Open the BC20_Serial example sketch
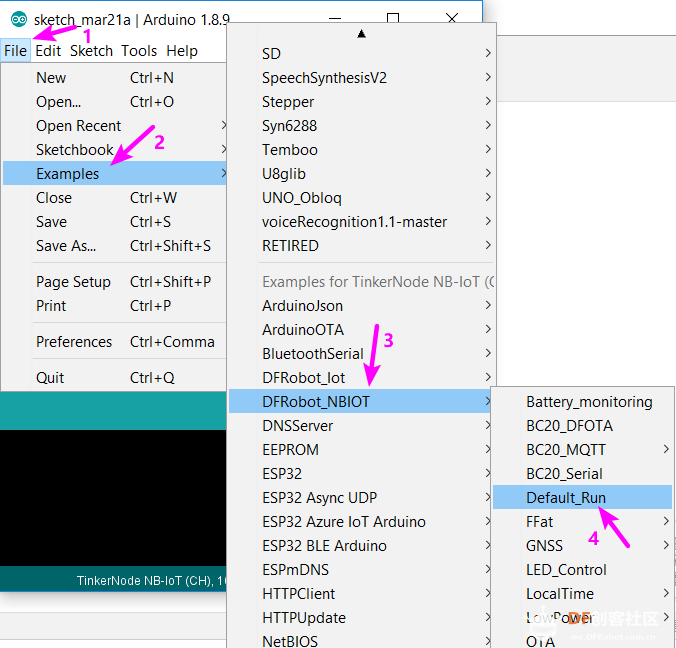Viewport: 676px width, 648px height. pyautogui.click(x=582, y=474)
